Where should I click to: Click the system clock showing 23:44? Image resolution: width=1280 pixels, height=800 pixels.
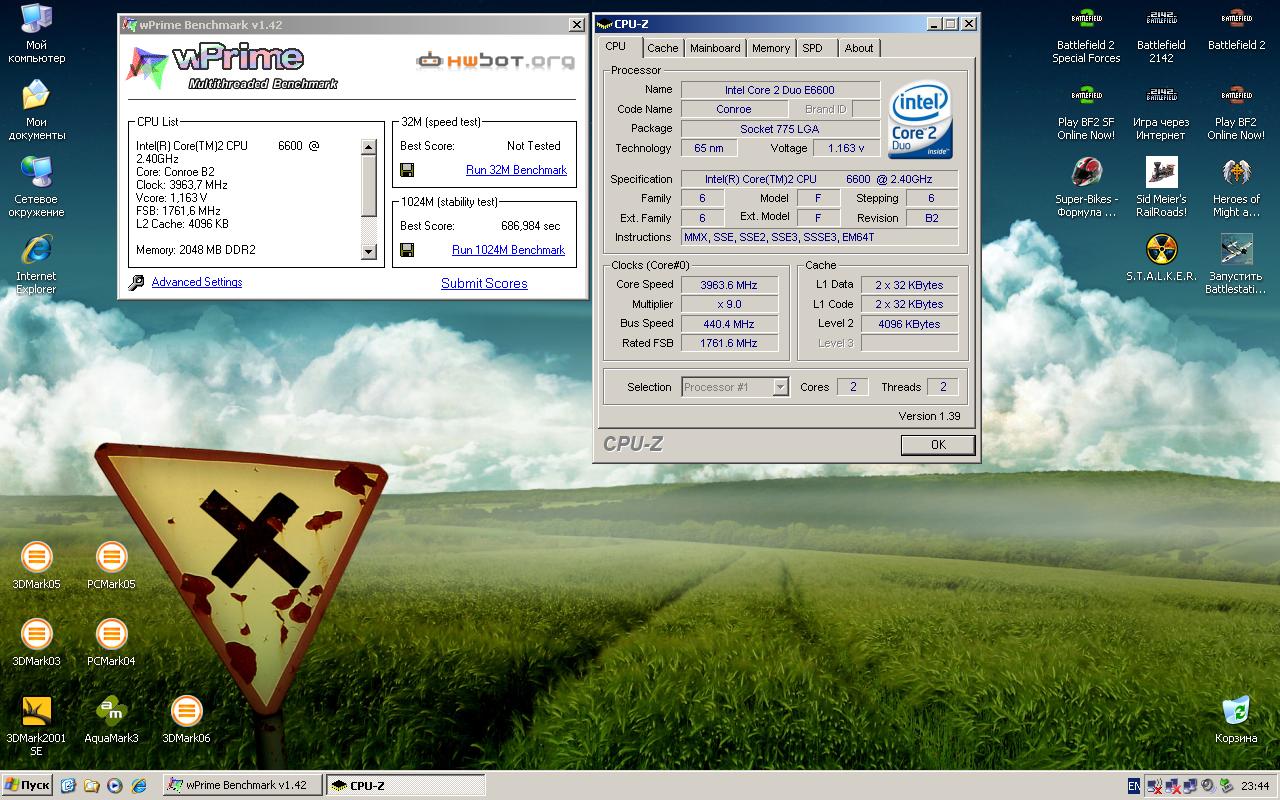1255,786
